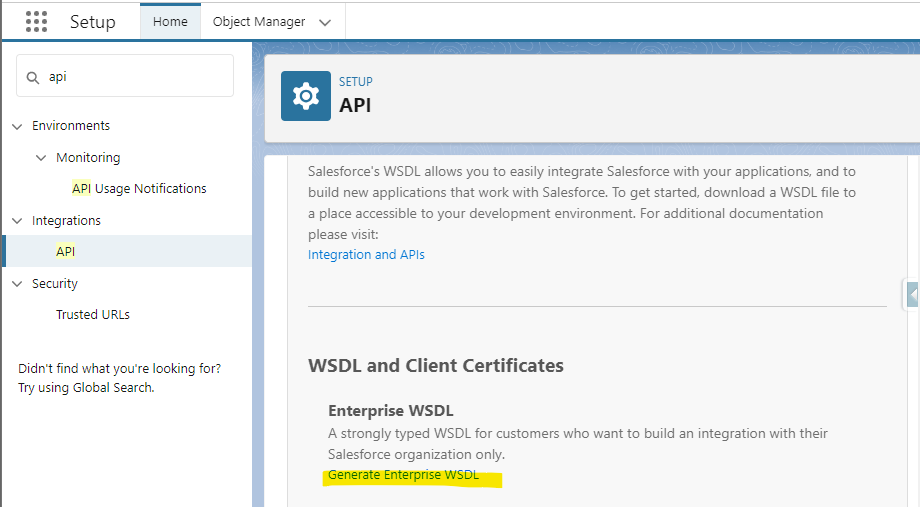920x507 pixels.
Task: Click the Environments section label
Action: pyautogui.click(x=71, y=126)
